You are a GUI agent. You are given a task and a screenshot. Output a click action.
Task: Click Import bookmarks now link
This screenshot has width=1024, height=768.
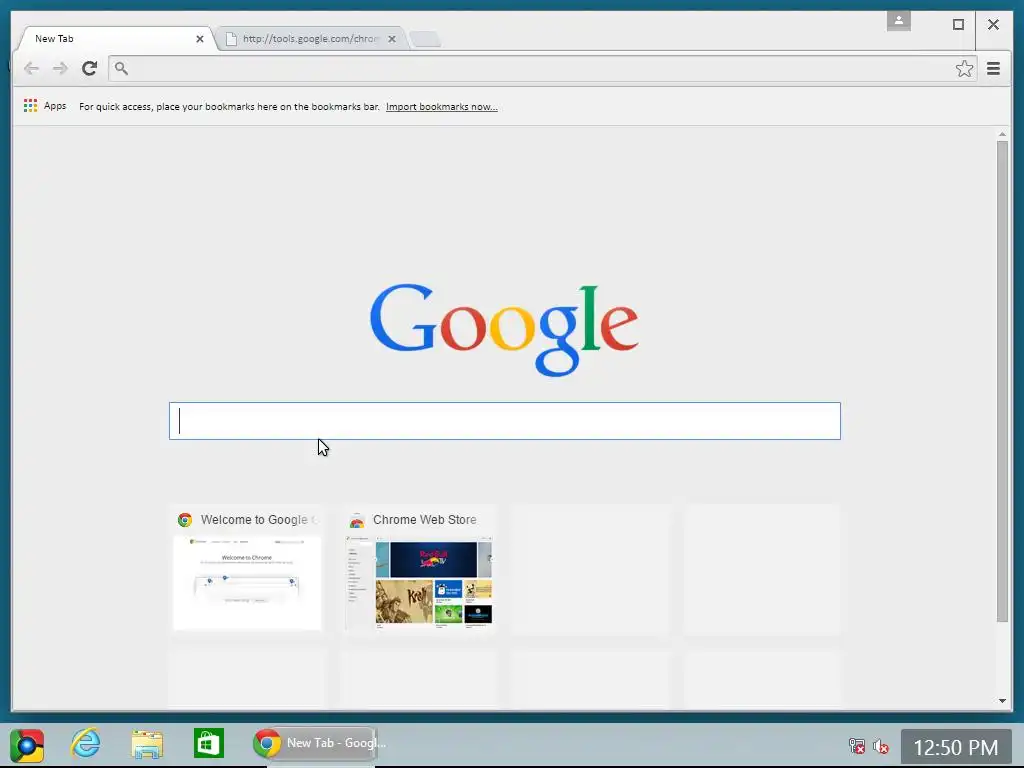tap(441, 106)
